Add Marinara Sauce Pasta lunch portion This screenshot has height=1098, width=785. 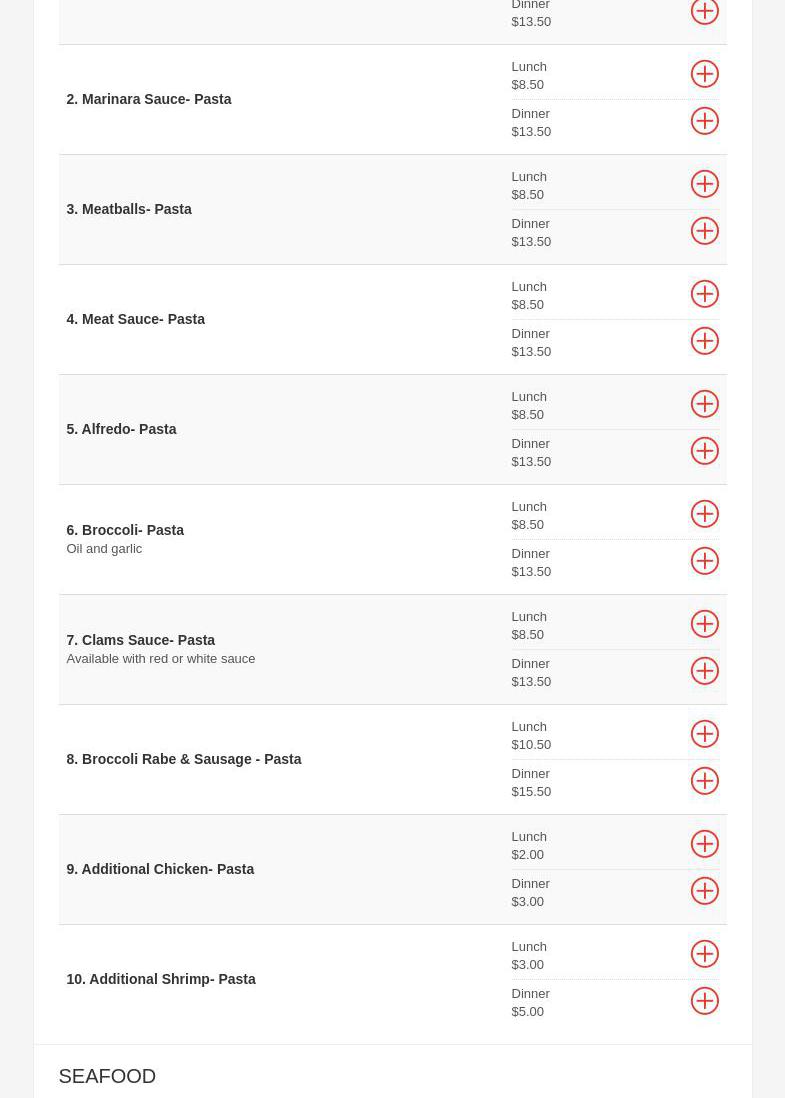(x=704, y=74)
